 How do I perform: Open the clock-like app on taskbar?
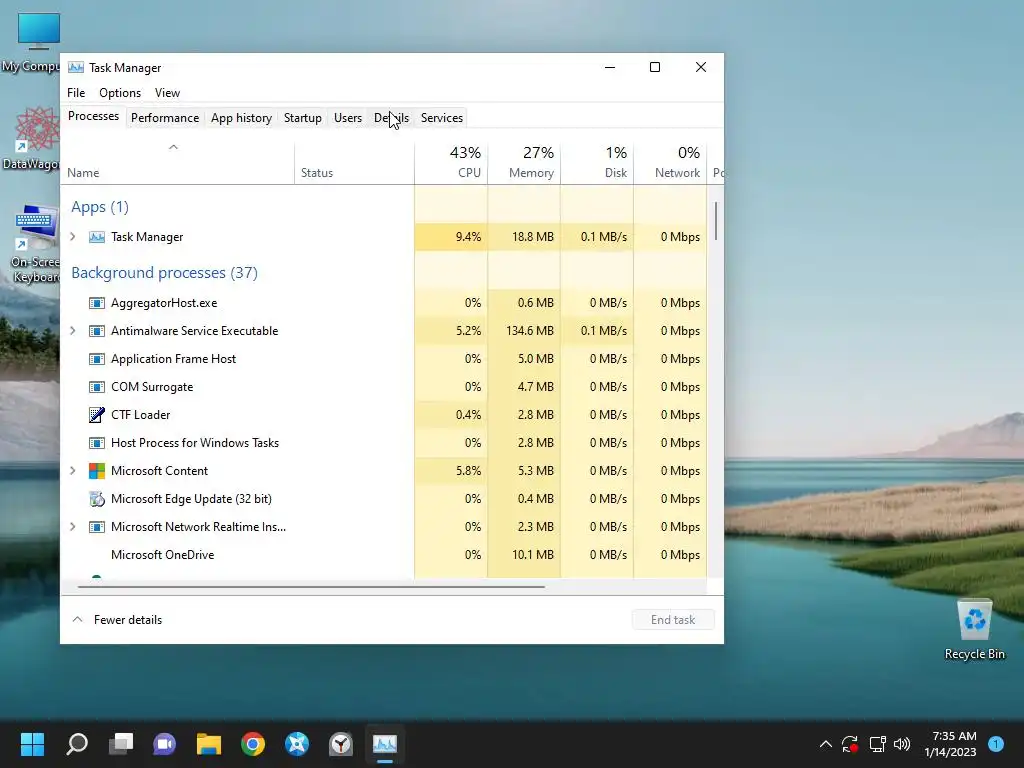click(x=341, y=744)
